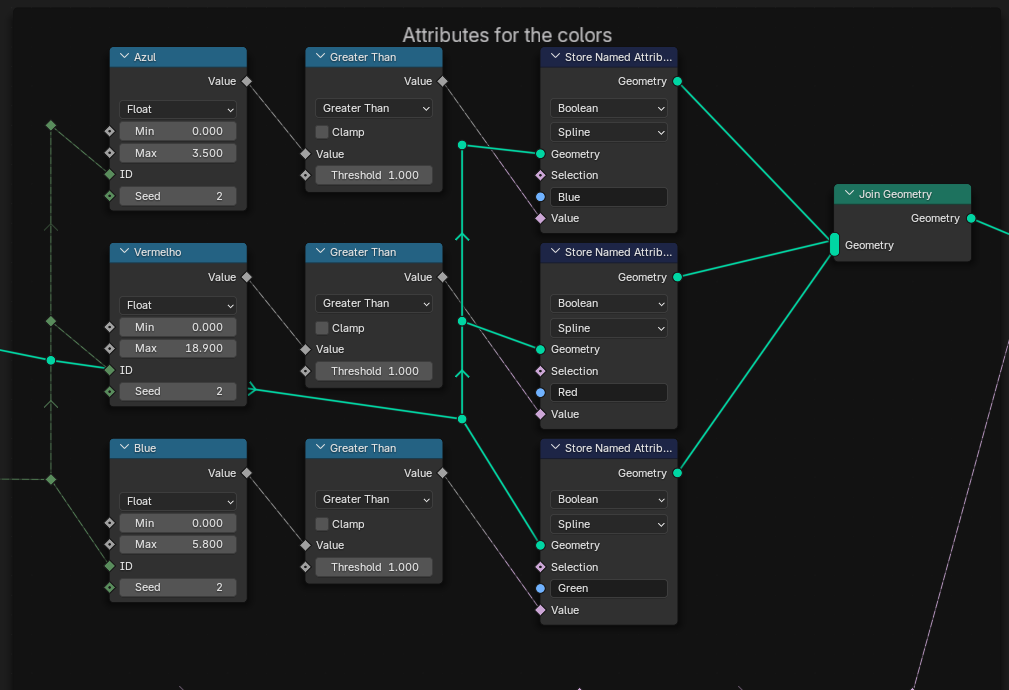Viewport: 1009px width, 690px height.
Task: Click the ID input socket of Azul
Action: (109, 174)
